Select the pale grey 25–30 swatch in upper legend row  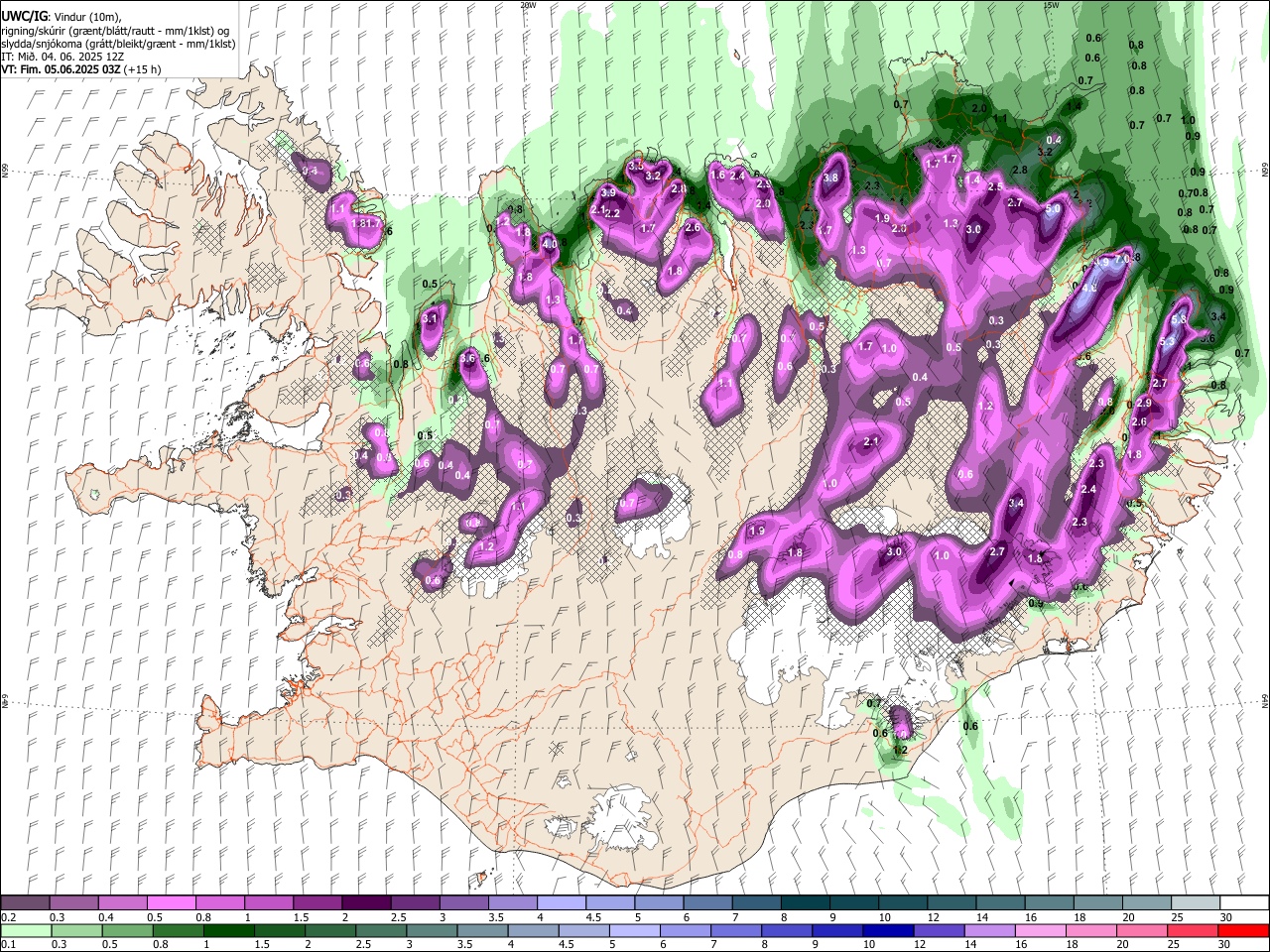pos(1196,902)
